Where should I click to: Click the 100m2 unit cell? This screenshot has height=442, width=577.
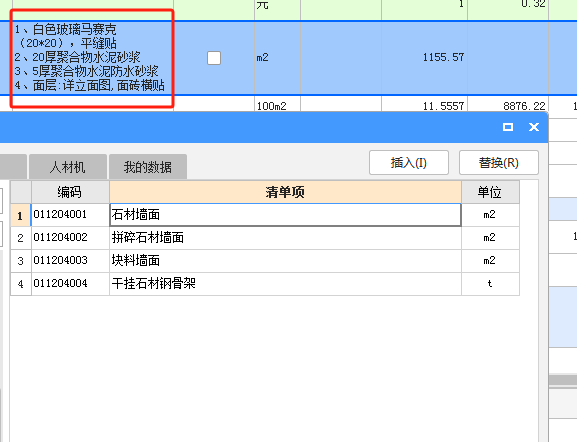click(272, 106)
